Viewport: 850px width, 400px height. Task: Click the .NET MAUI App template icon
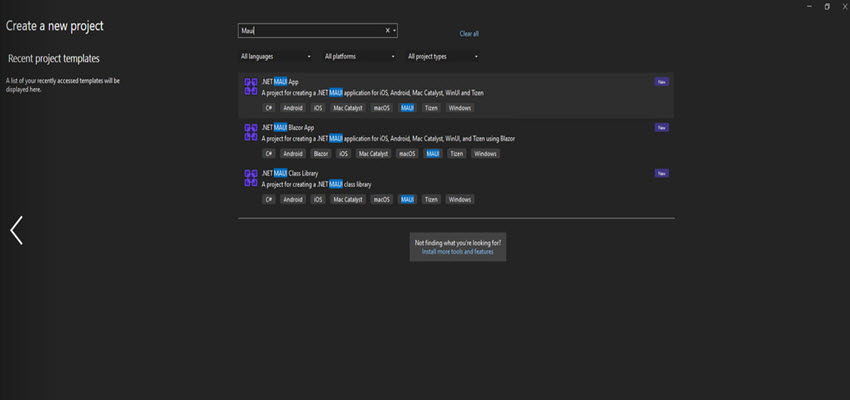pos(250,86)
